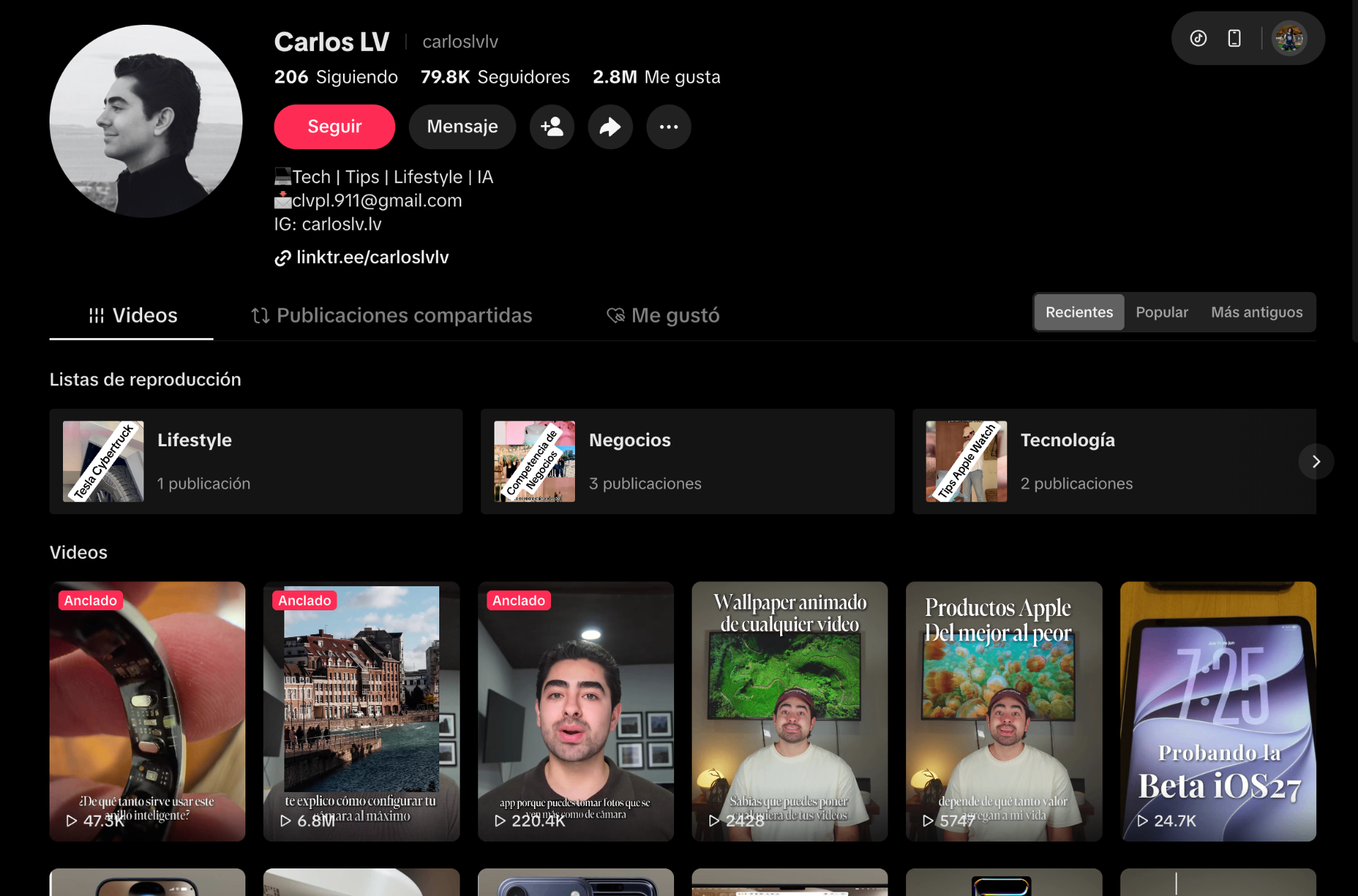The image size is (1358, 896).
Task: Open the three-dots more options menu
Action: coord(668,127)
